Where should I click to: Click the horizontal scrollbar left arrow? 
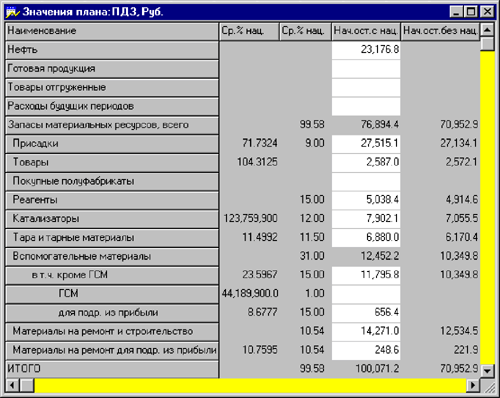coord(12,385)
